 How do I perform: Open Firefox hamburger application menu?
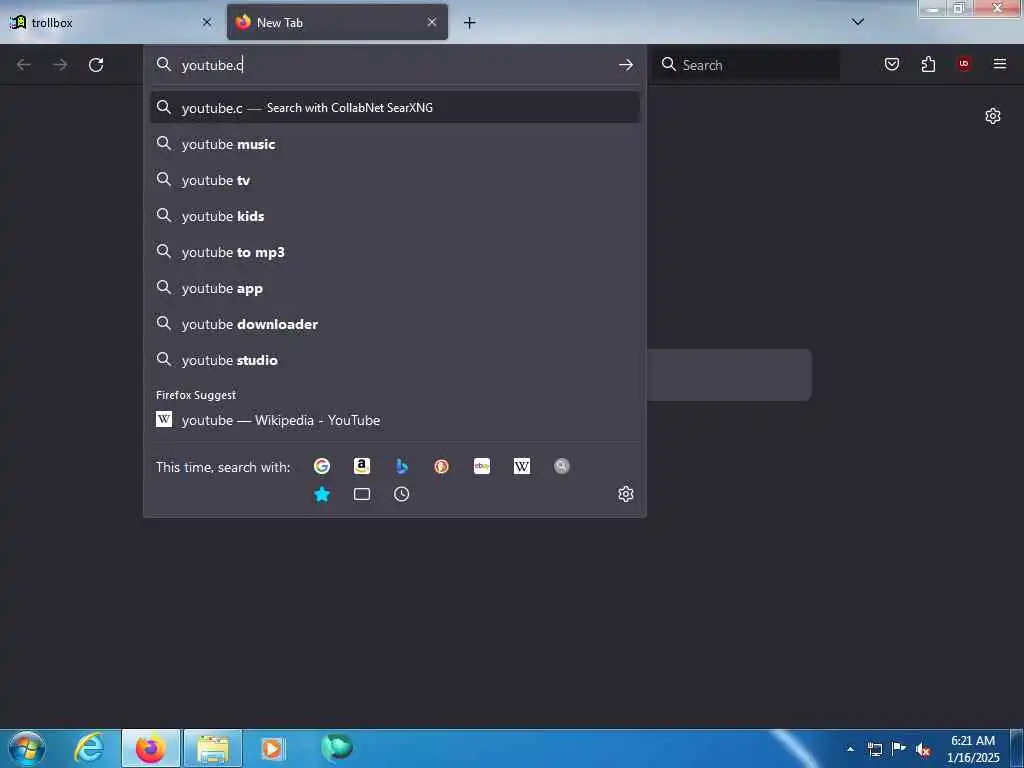[x=1000, y=63]
